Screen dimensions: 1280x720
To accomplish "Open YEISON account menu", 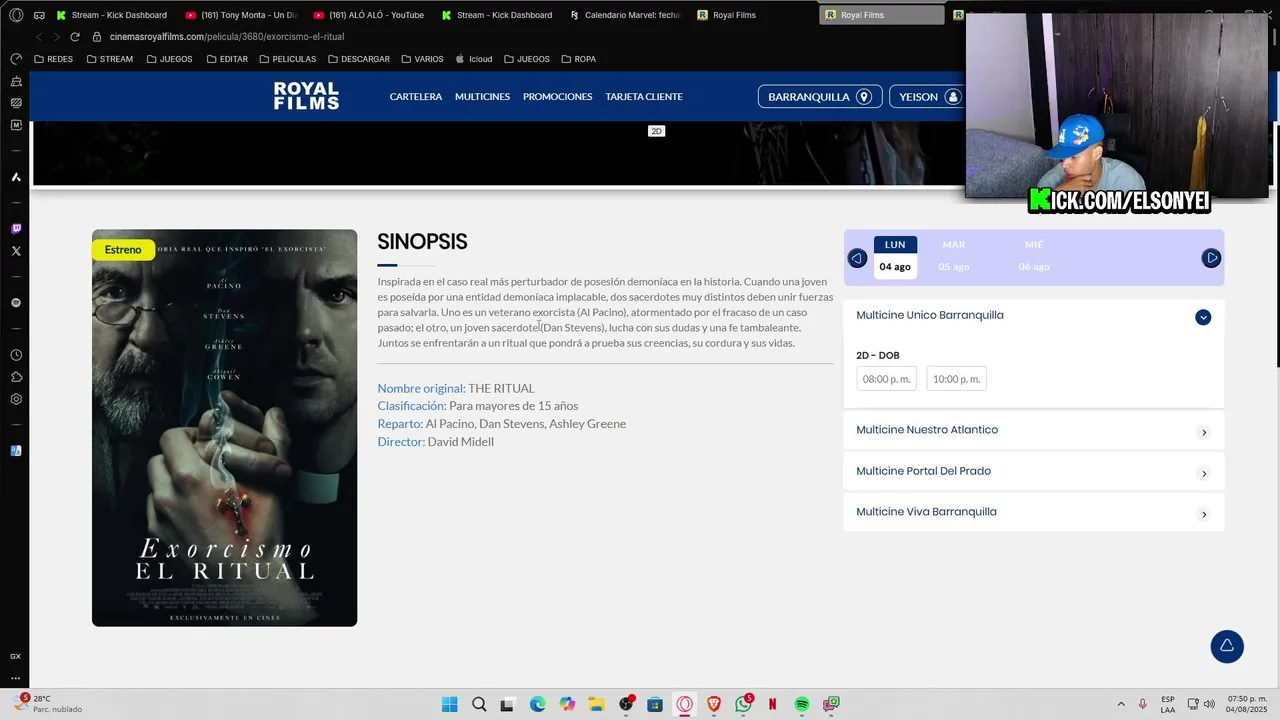I will pos(926,97).
